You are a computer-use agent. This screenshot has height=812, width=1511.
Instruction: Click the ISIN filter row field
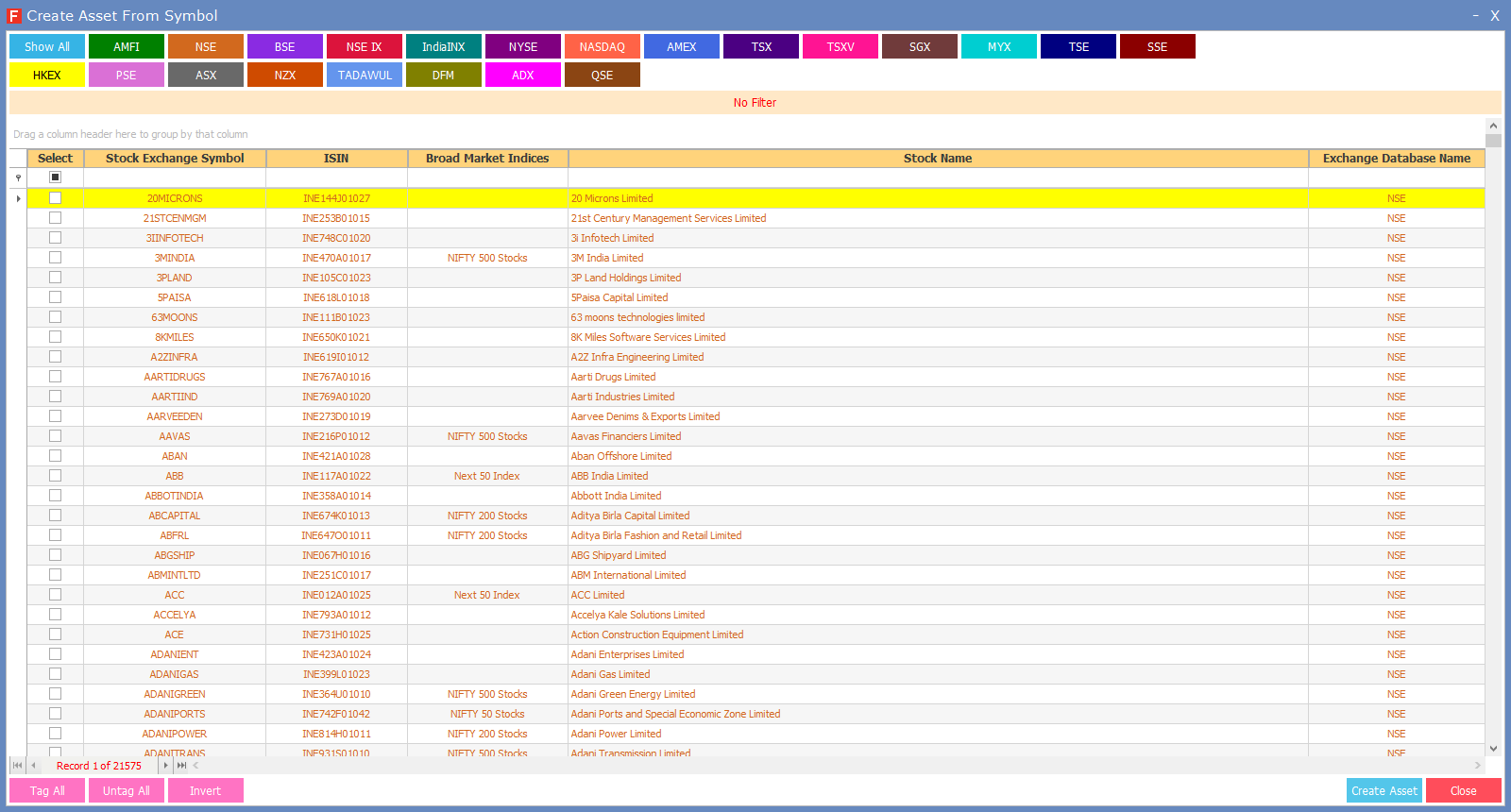[x=336, y=178]
